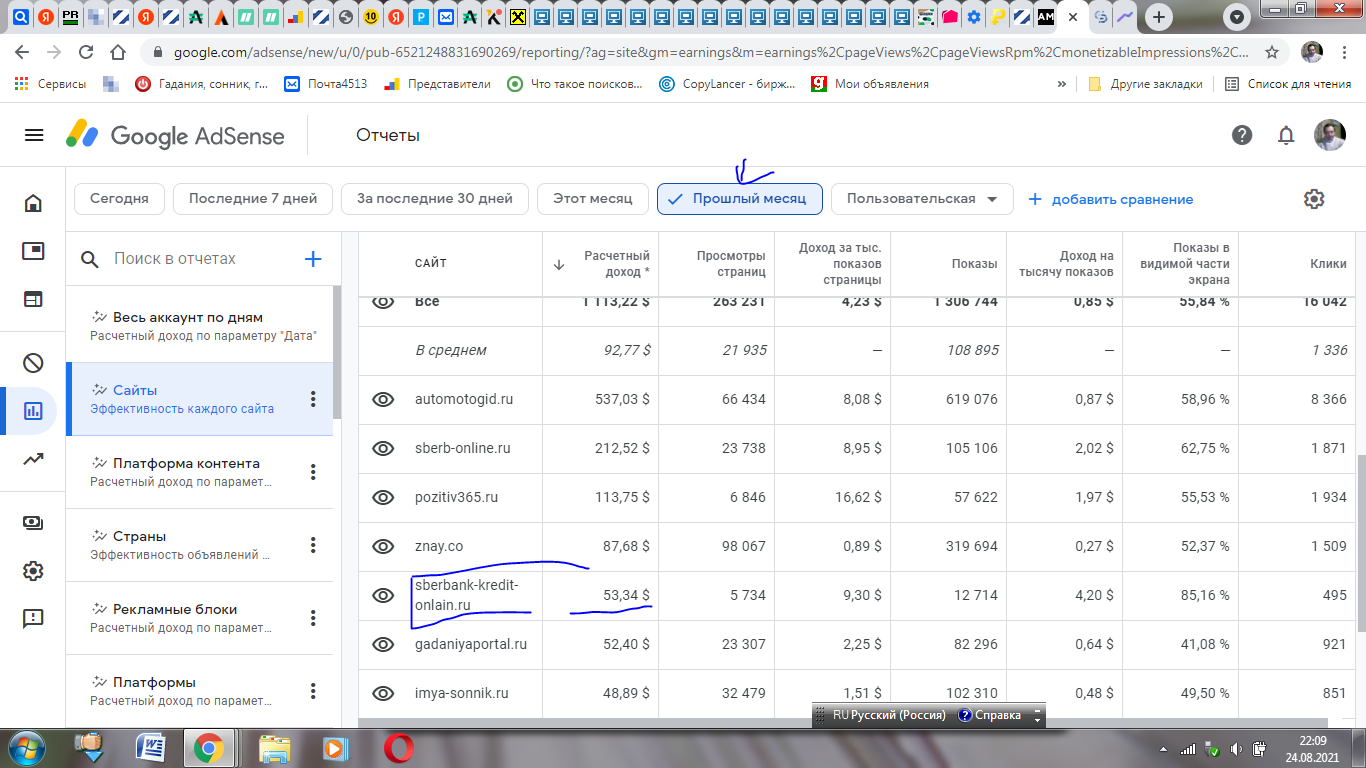Reload the page in the browser
This screenshot has width=1366, height=768.
(86, 52)
